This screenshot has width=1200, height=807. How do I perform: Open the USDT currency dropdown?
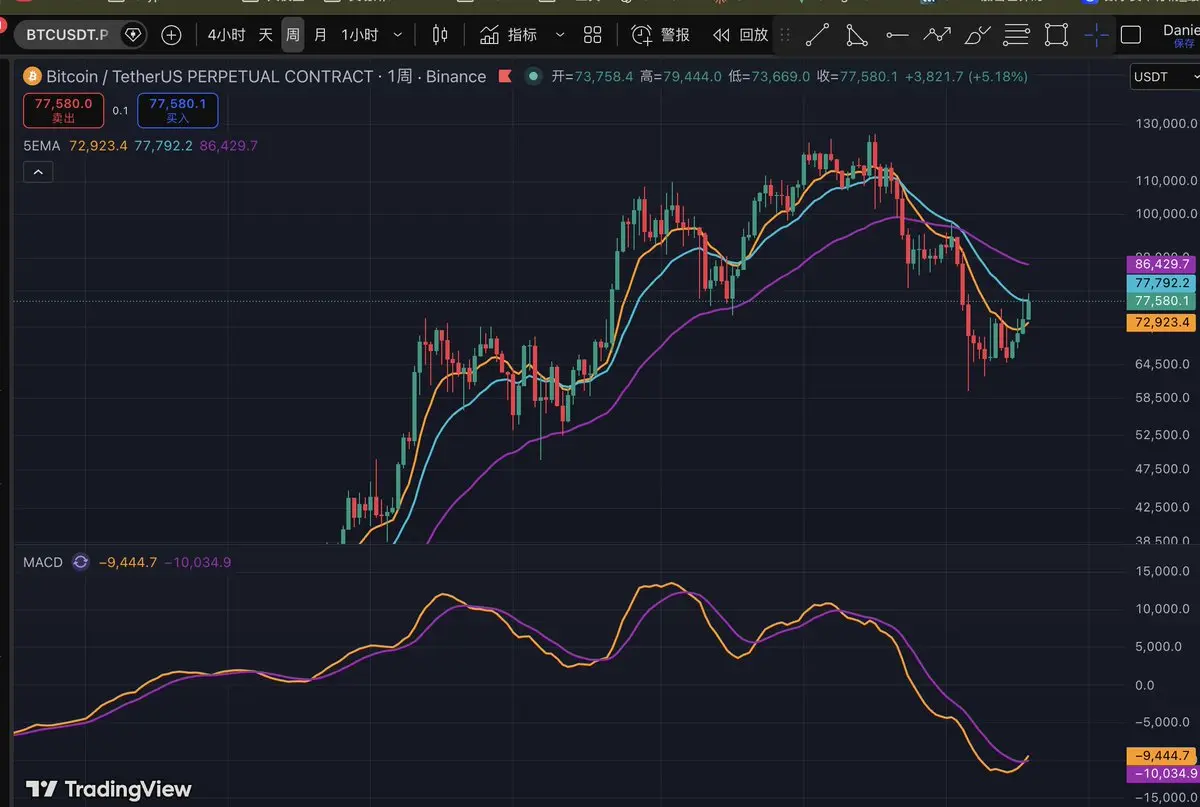click(1162, 77)
